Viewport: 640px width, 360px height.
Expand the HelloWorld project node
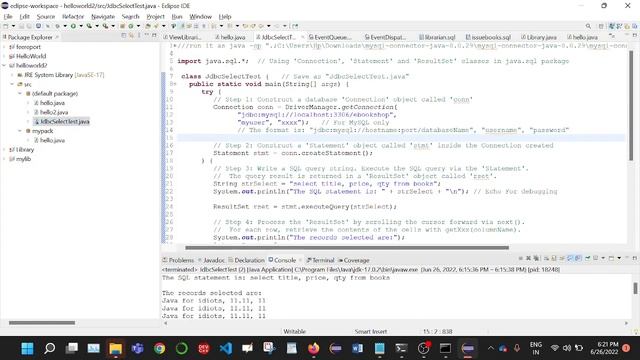click(x=4, y=56)
